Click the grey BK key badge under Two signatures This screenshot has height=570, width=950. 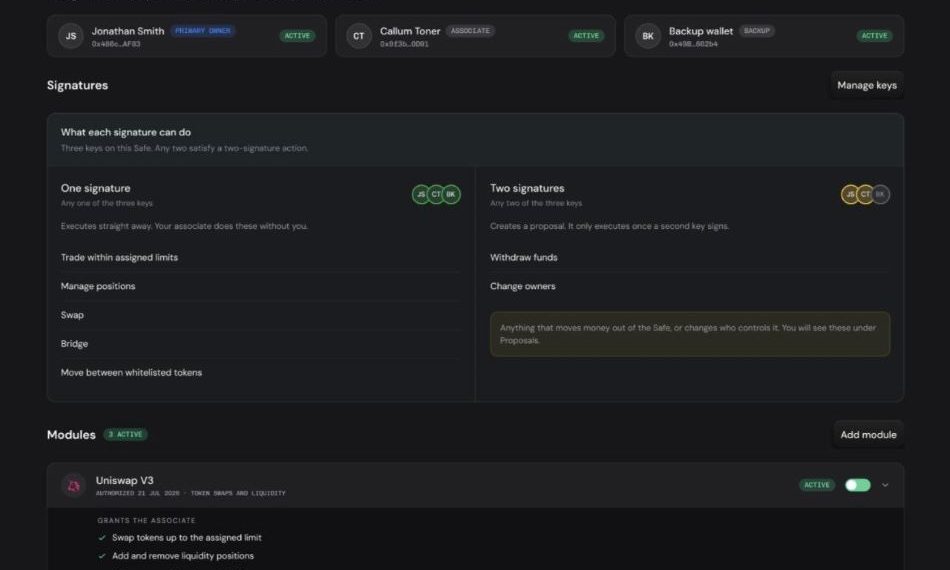point(880,194)
